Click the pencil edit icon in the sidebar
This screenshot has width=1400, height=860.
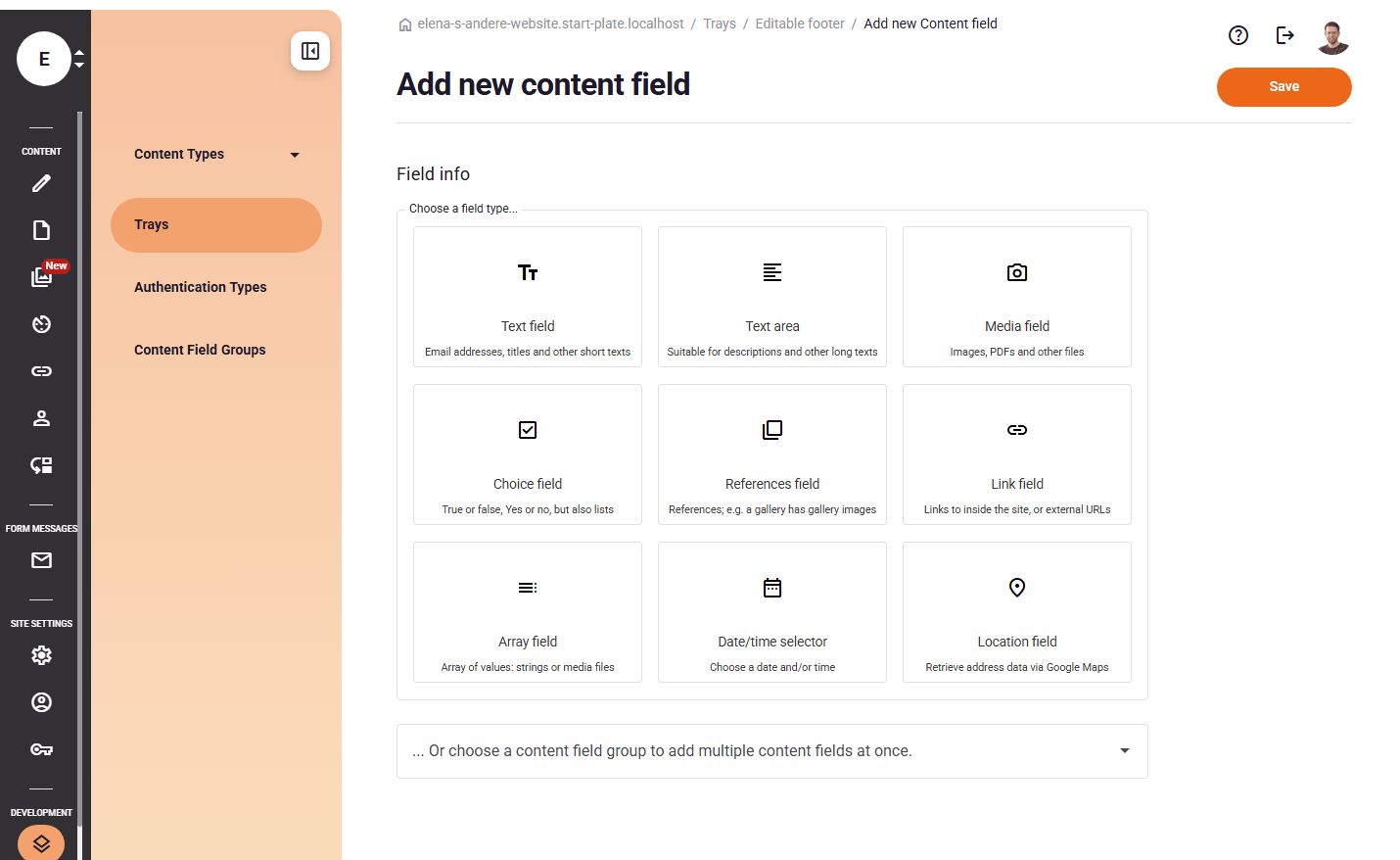[41, 183]
